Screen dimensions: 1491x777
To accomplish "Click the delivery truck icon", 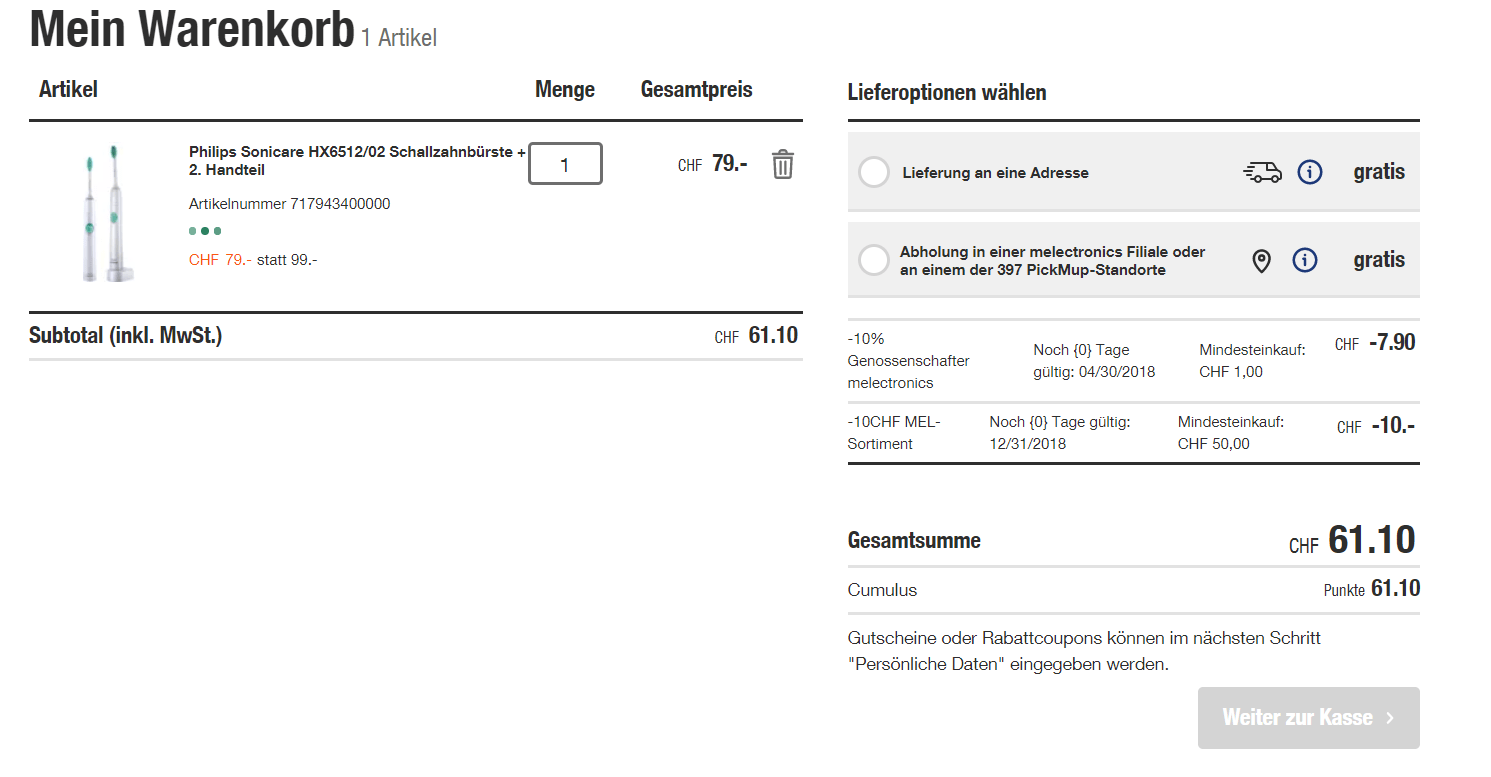I will click(x=1262, y=172).
